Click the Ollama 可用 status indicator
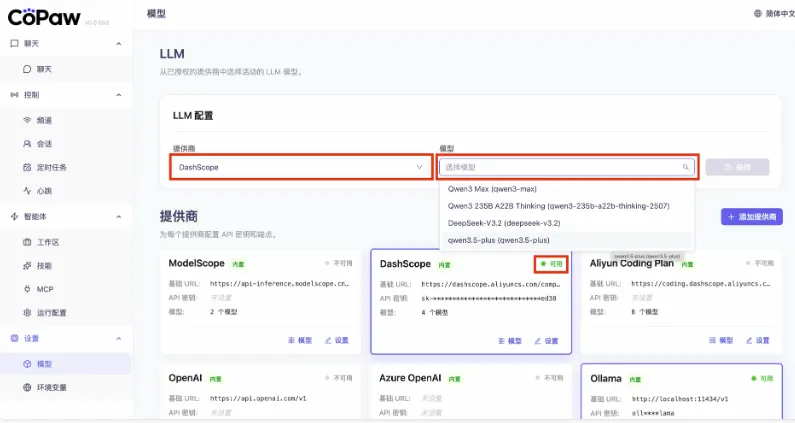This screenshot has height=423, width=795. click(x=762, y=378)
